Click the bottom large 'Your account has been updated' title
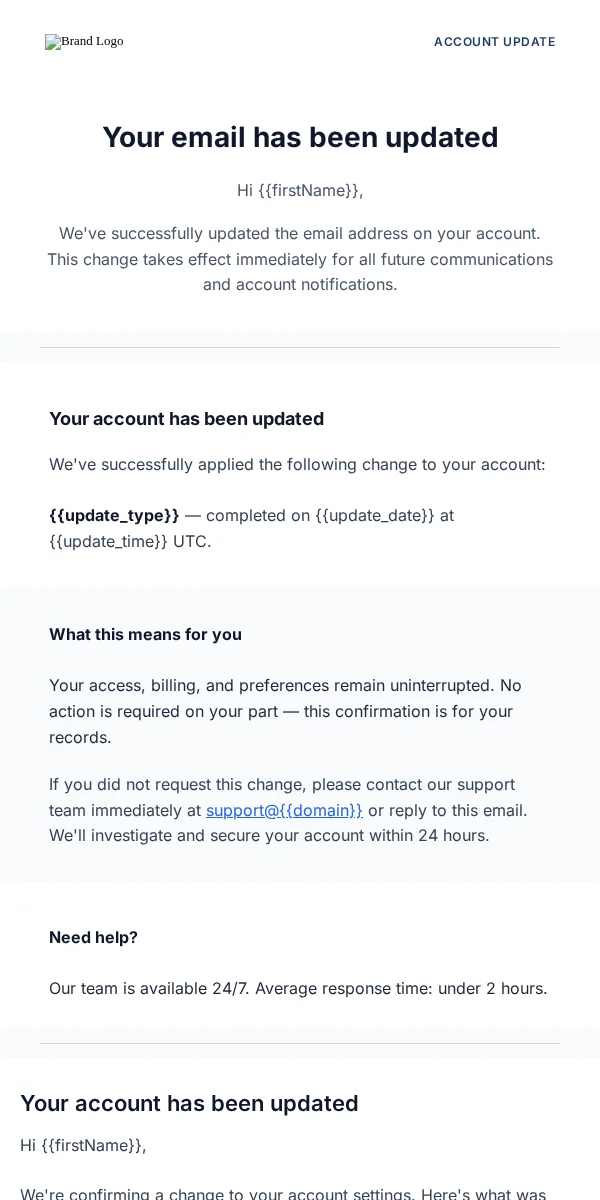600x1200 pixels. pyautogui.click(x=189, y=1103)
